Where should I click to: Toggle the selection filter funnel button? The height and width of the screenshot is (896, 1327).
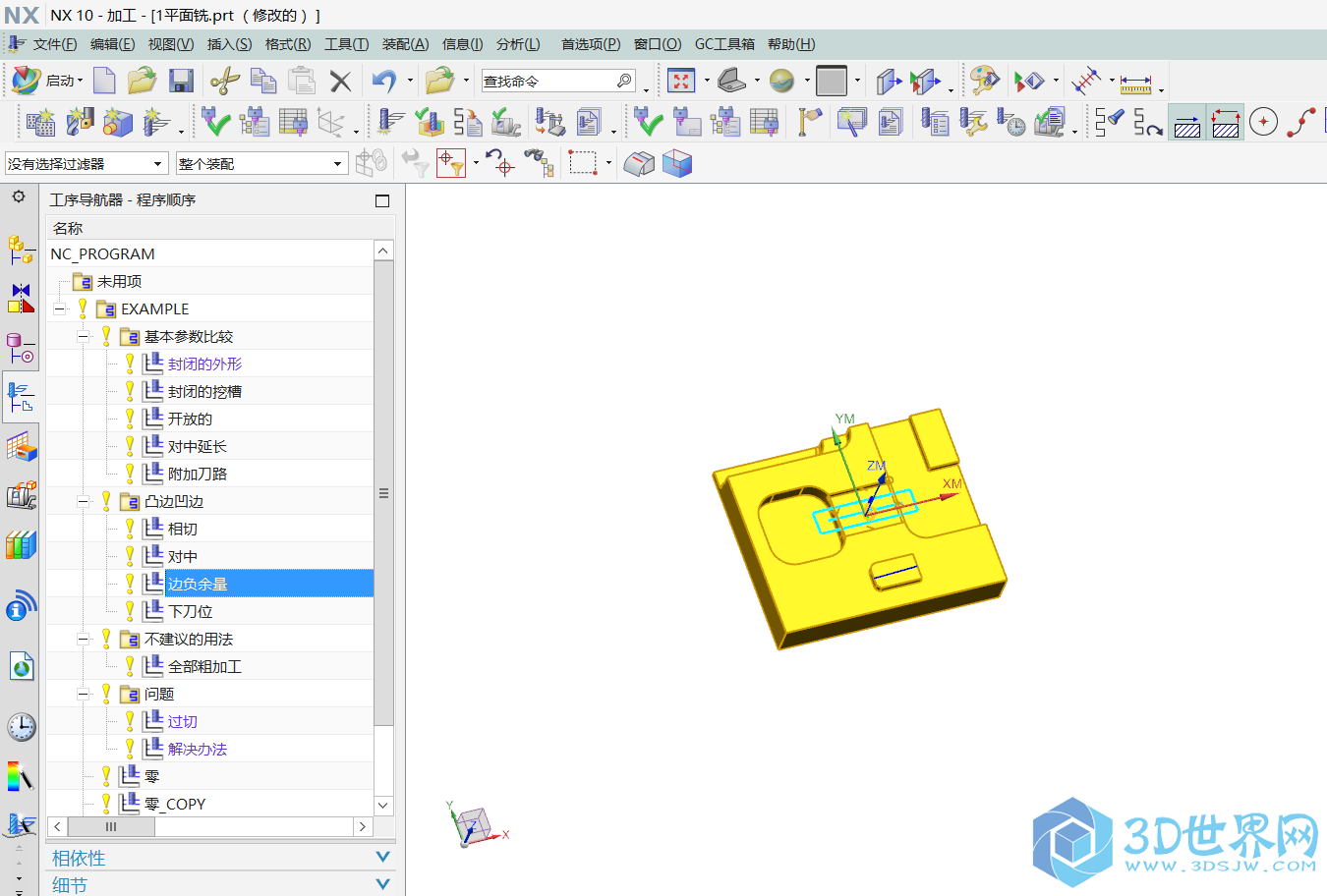click(450, 163)
